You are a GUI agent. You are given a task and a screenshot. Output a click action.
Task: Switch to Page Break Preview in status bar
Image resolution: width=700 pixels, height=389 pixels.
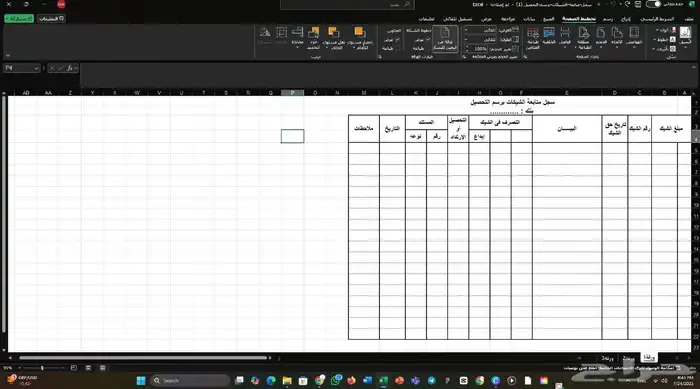tap(74, 368)
